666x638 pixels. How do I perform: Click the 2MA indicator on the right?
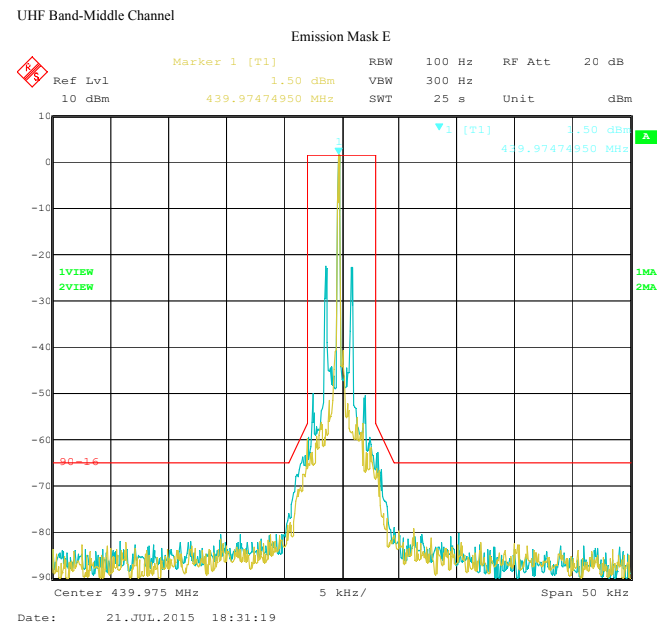[x=646, y=287]
